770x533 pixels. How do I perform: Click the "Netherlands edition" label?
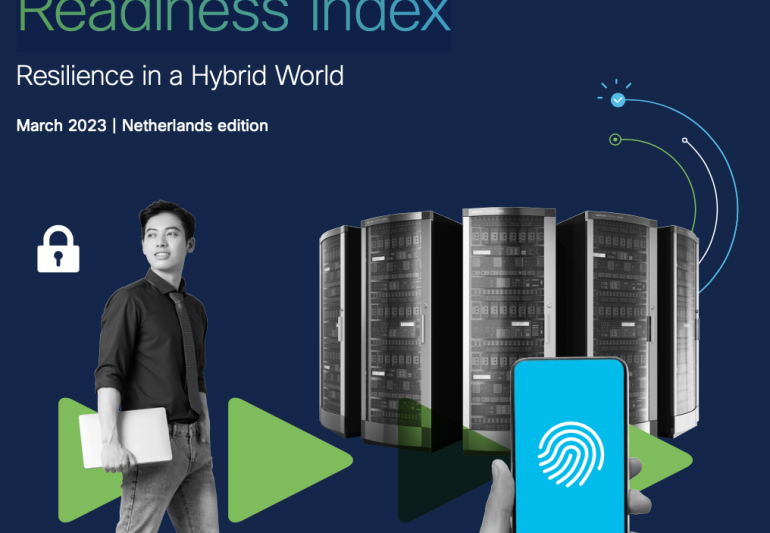tap(195, 126)
